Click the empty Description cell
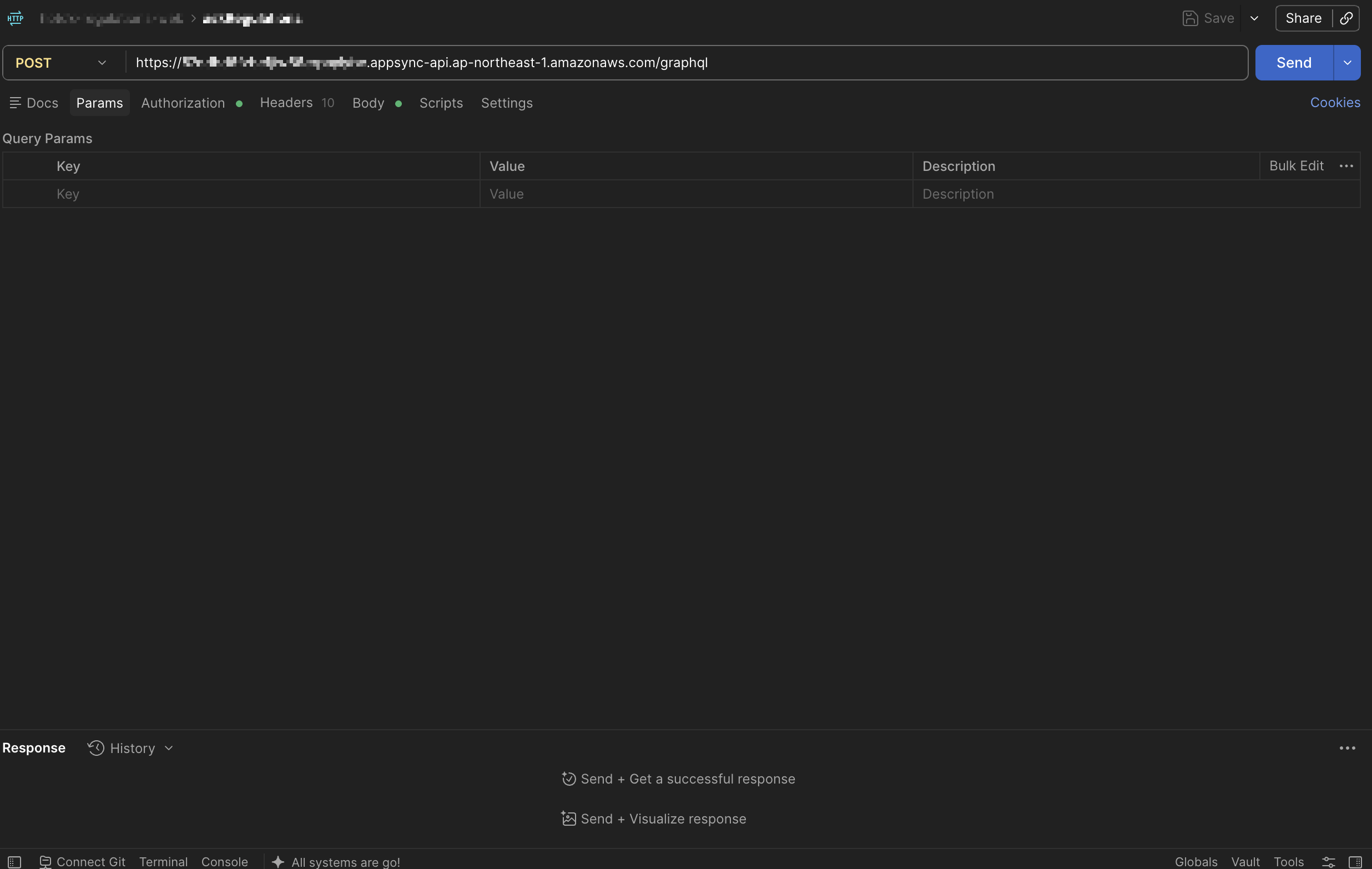Screen dimensions: 1372x869 tap(1136, 194)
